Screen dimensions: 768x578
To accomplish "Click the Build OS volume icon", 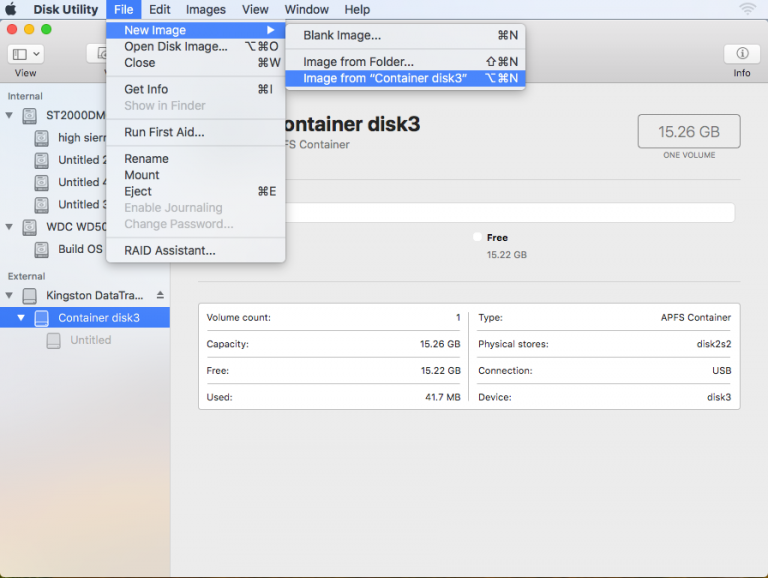I will (42, 249).
